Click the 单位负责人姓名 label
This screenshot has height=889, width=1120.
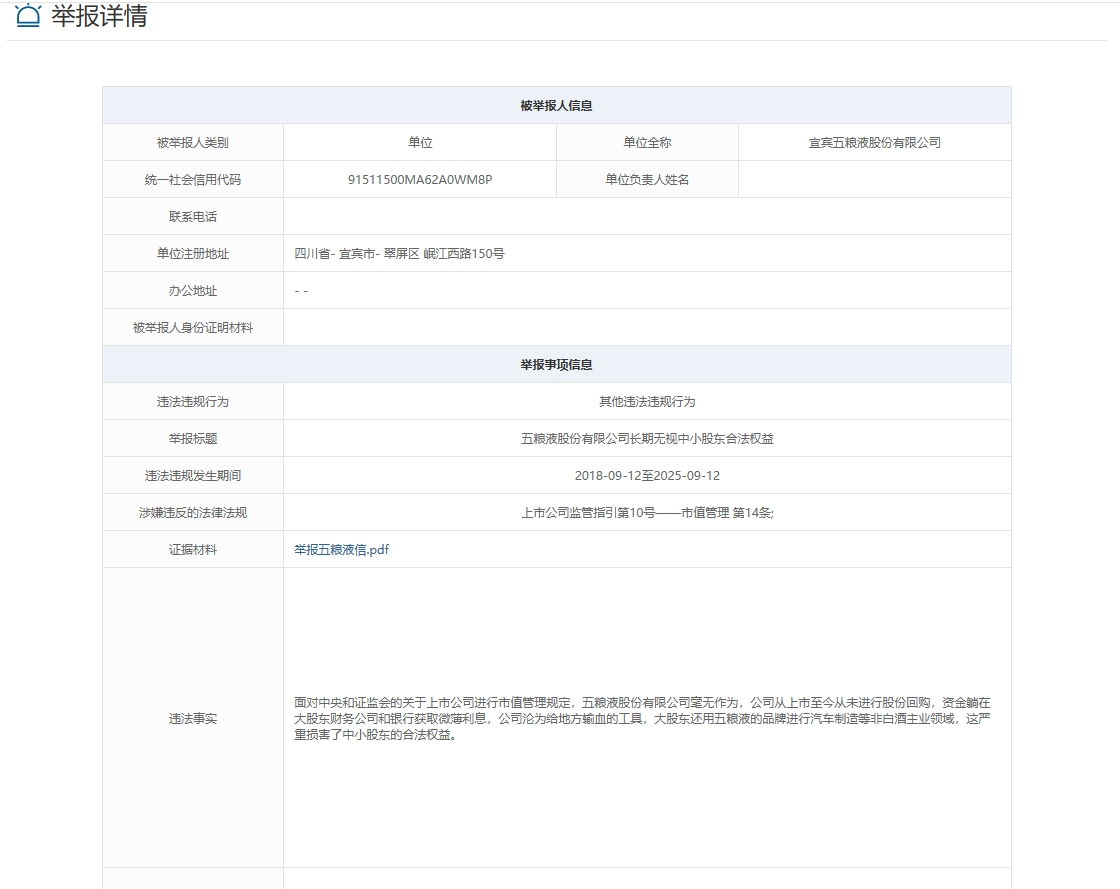(647, 179)
